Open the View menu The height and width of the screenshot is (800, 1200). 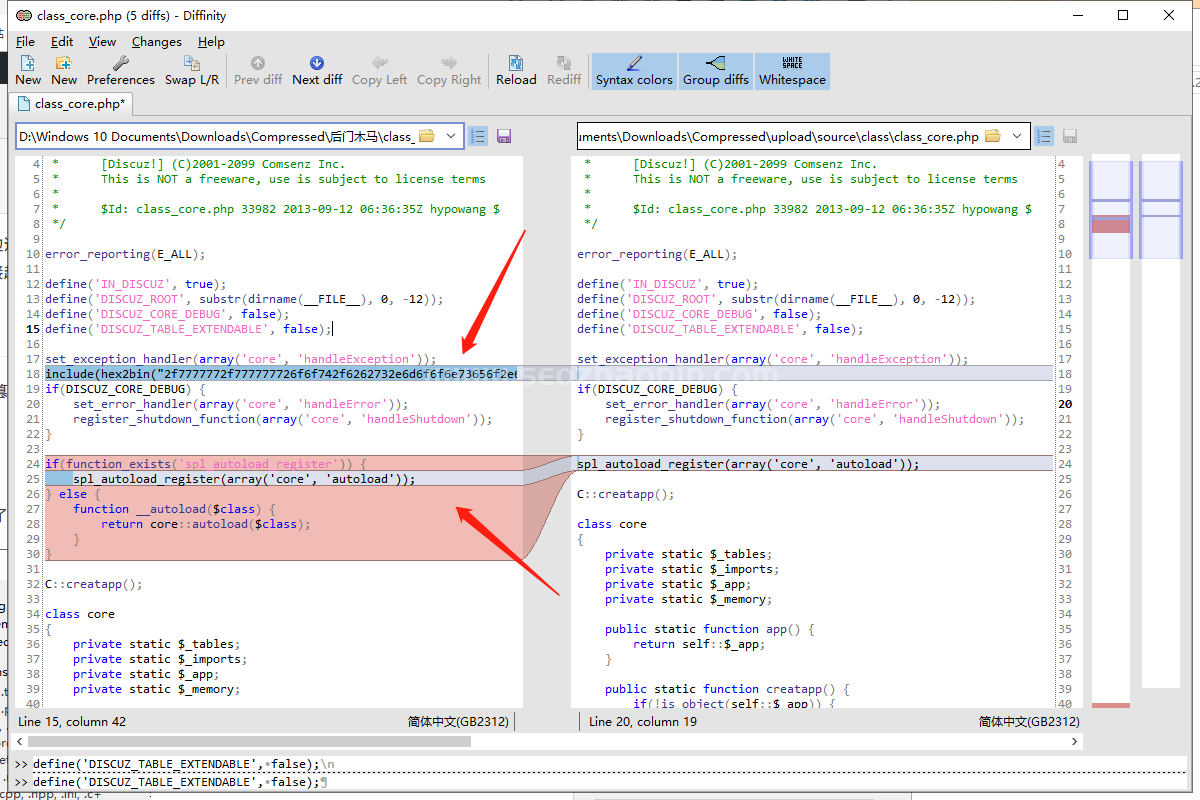102,42
